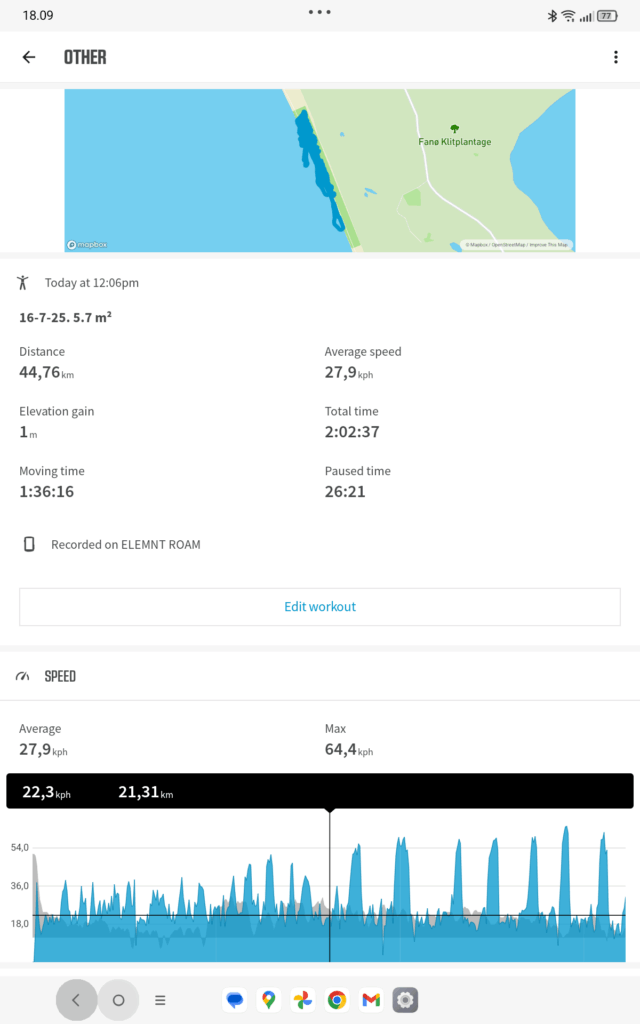Tap the speedometer icon beside SPEED

(x=23, y=677)
